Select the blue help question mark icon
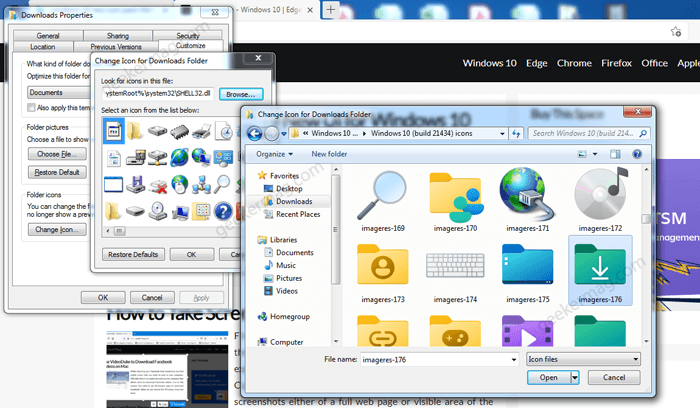This screenshot has height=408, width=700. pyautogui.click(x=223, y=211)
